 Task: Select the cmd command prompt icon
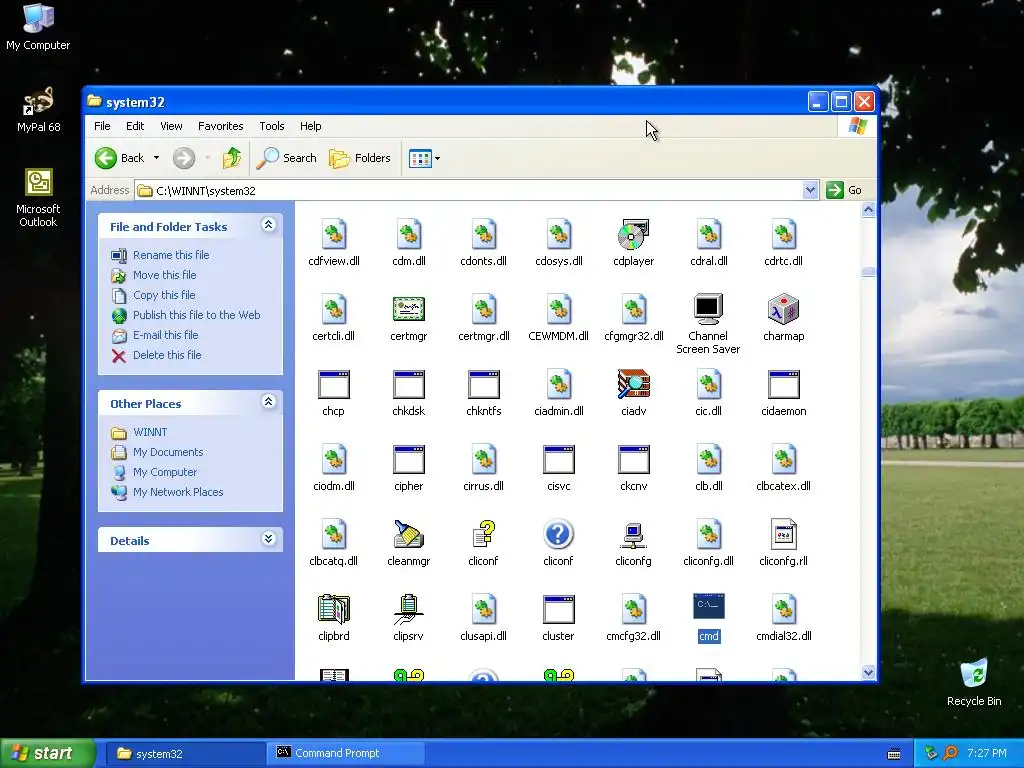(709, 607)
